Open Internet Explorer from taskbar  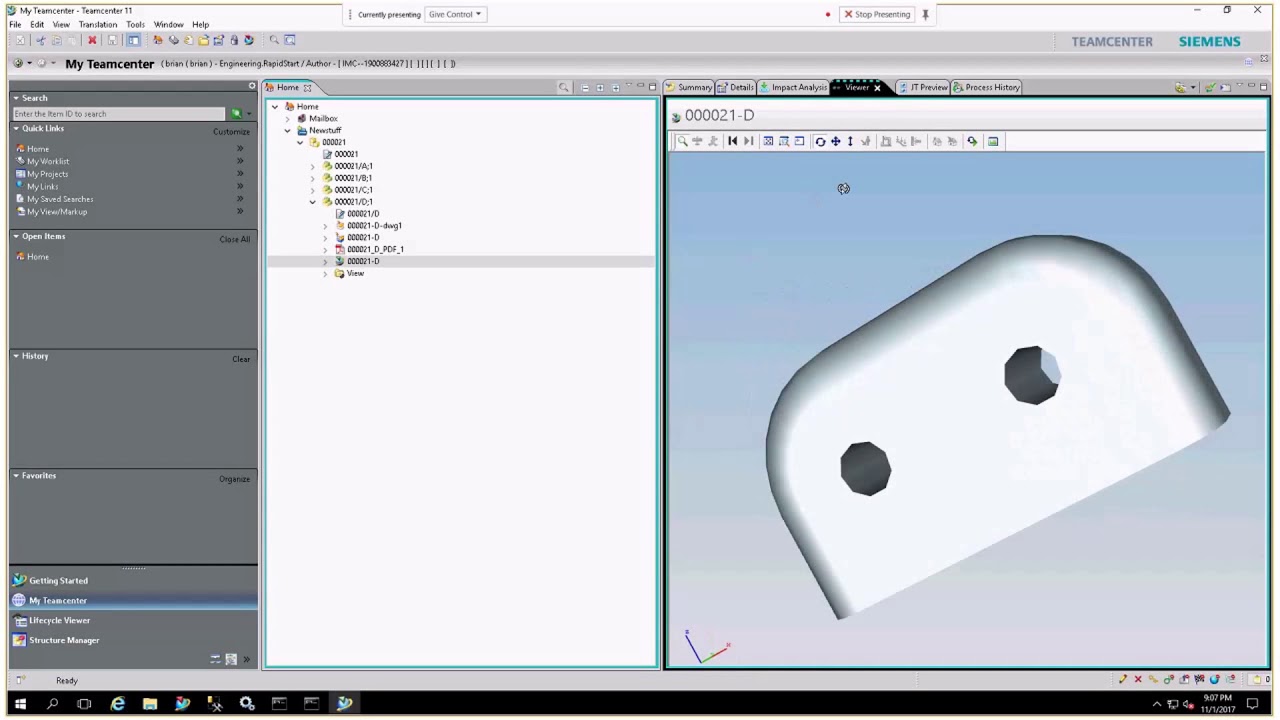pyautogui.click(x=117, y=704)
